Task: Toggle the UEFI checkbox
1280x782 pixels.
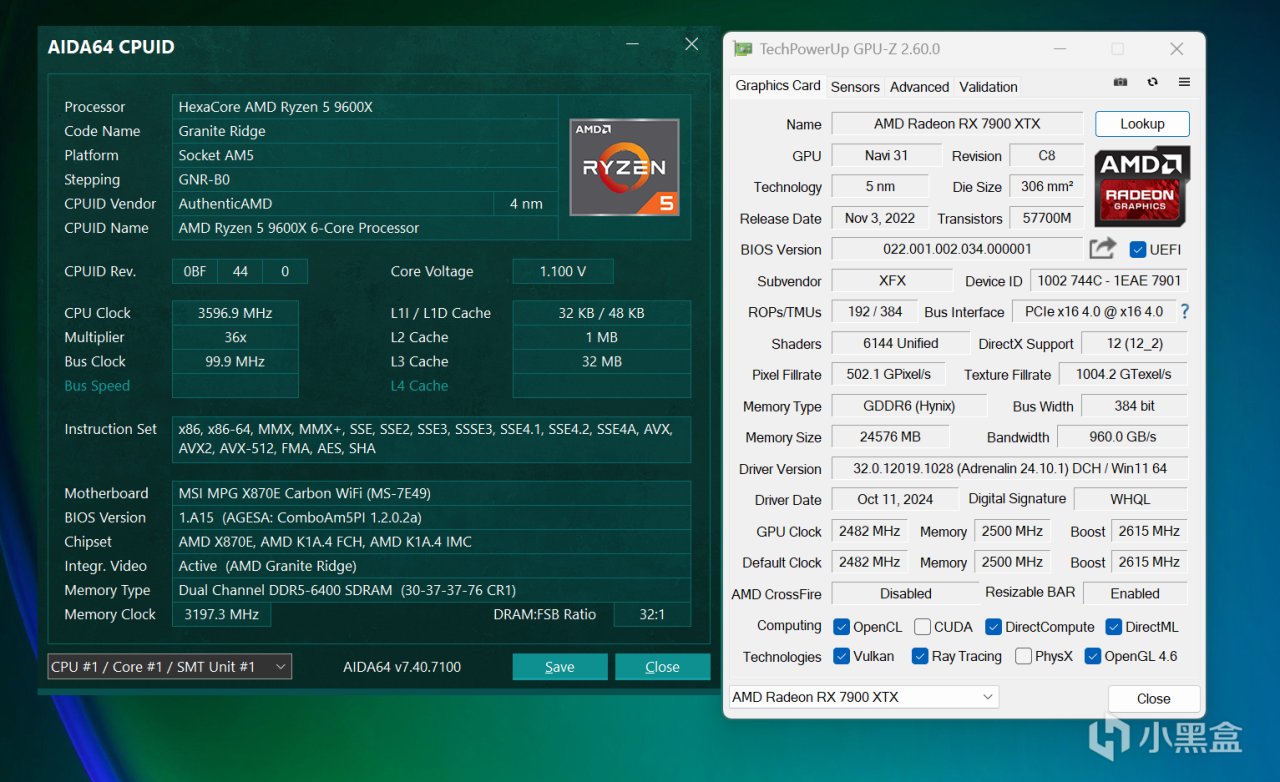Action: click(1137, 249)
